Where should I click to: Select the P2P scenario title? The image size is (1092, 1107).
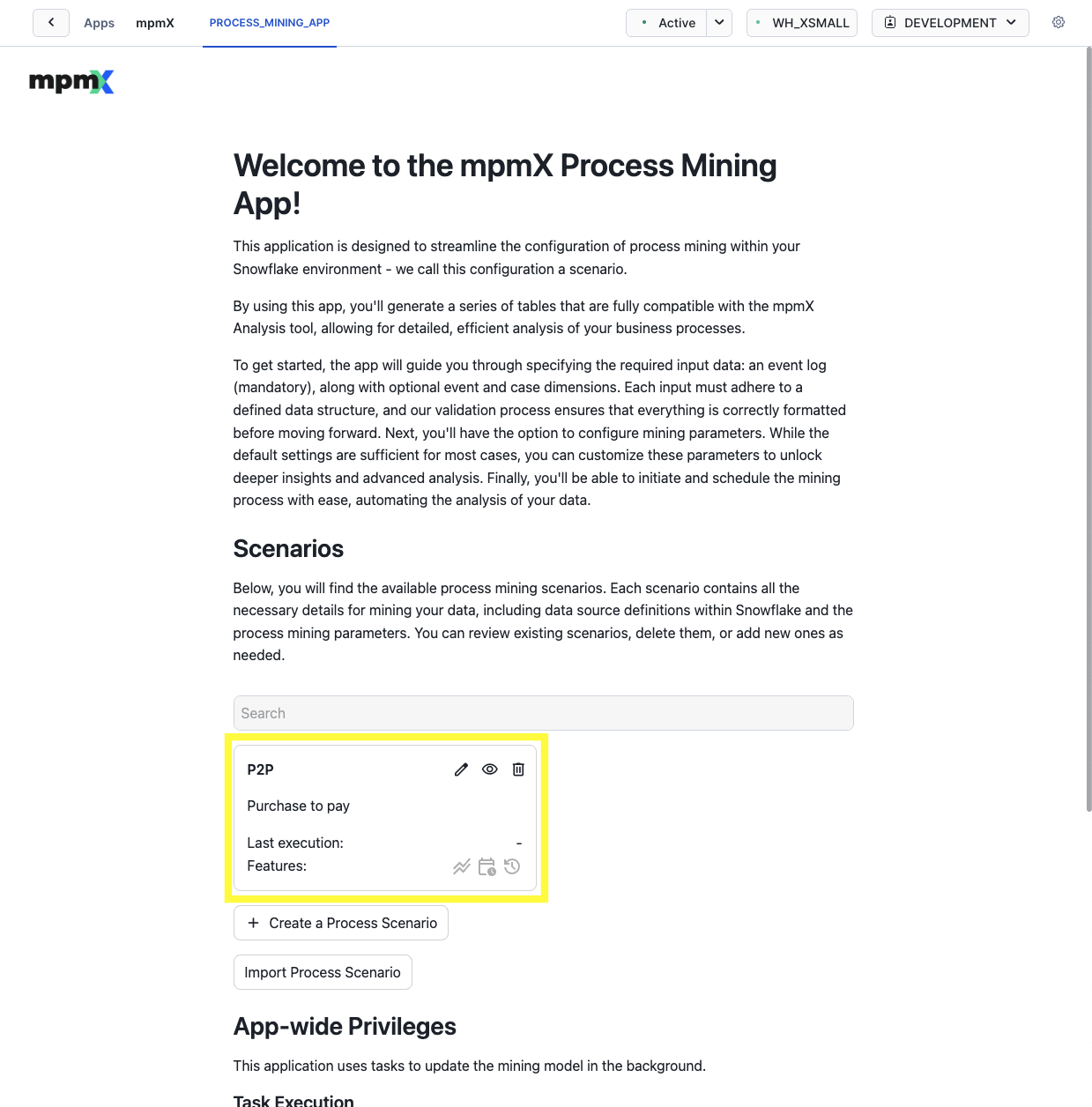[261, 769]
